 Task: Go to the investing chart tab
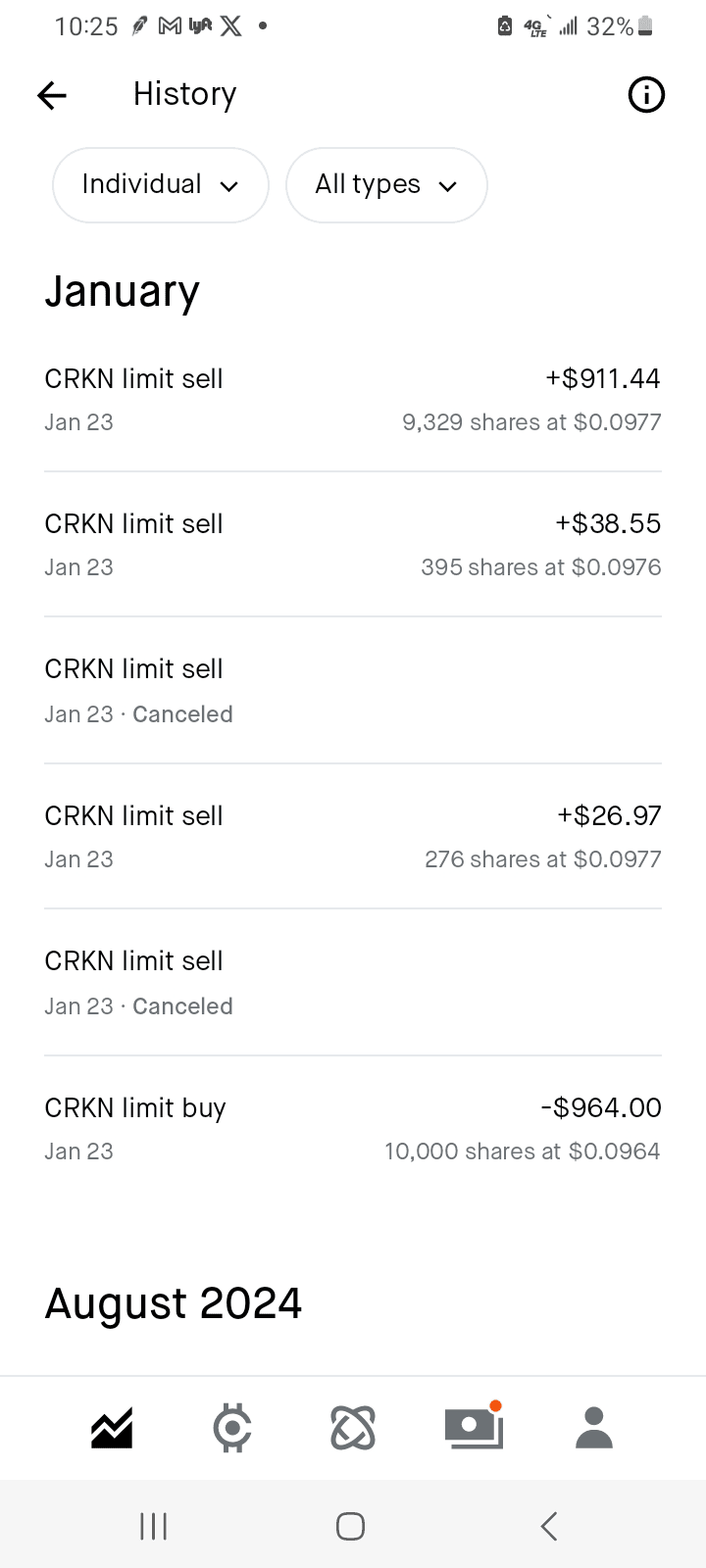[x=112, y=1429]
